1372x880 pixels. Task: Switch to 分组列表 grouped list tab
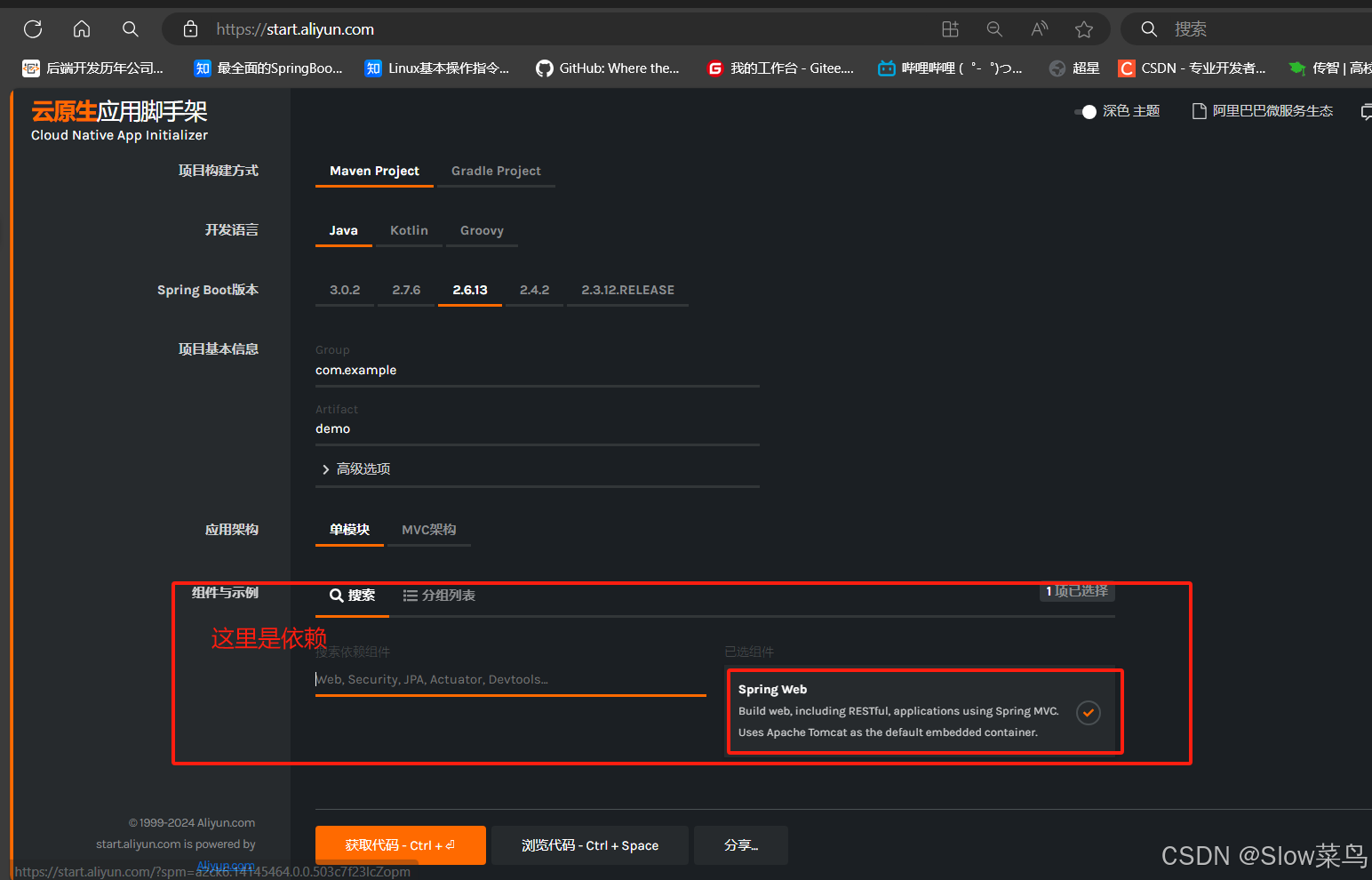pos(439,596)
